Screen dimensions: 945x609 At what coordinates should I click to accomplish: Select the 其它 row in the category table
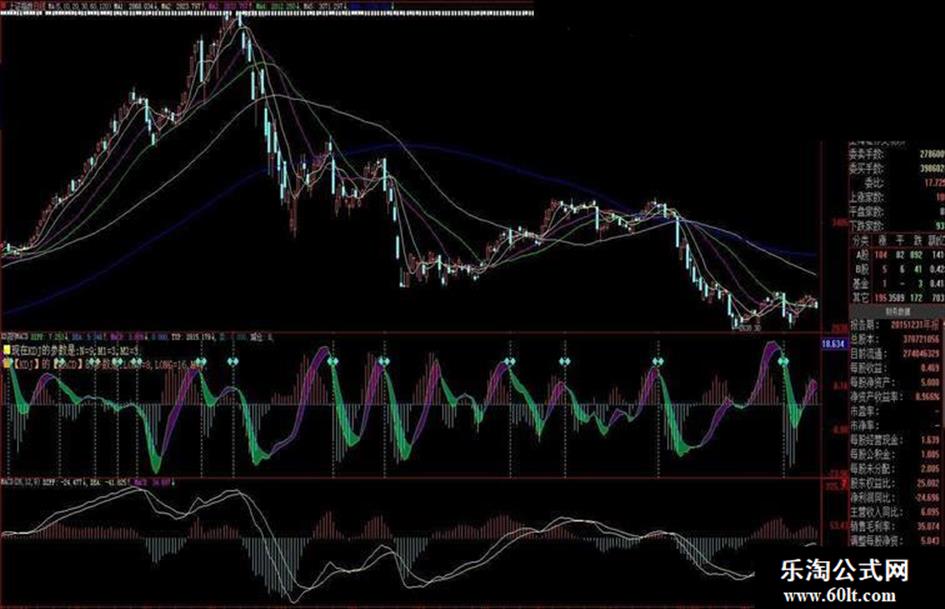[897, 298]
